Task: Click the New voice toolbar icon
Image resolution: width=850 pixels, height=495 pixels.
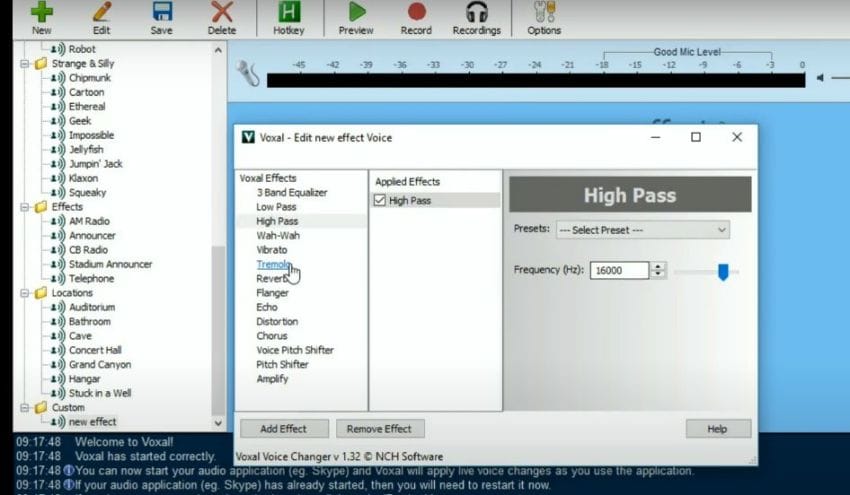Action: [42, 12]
